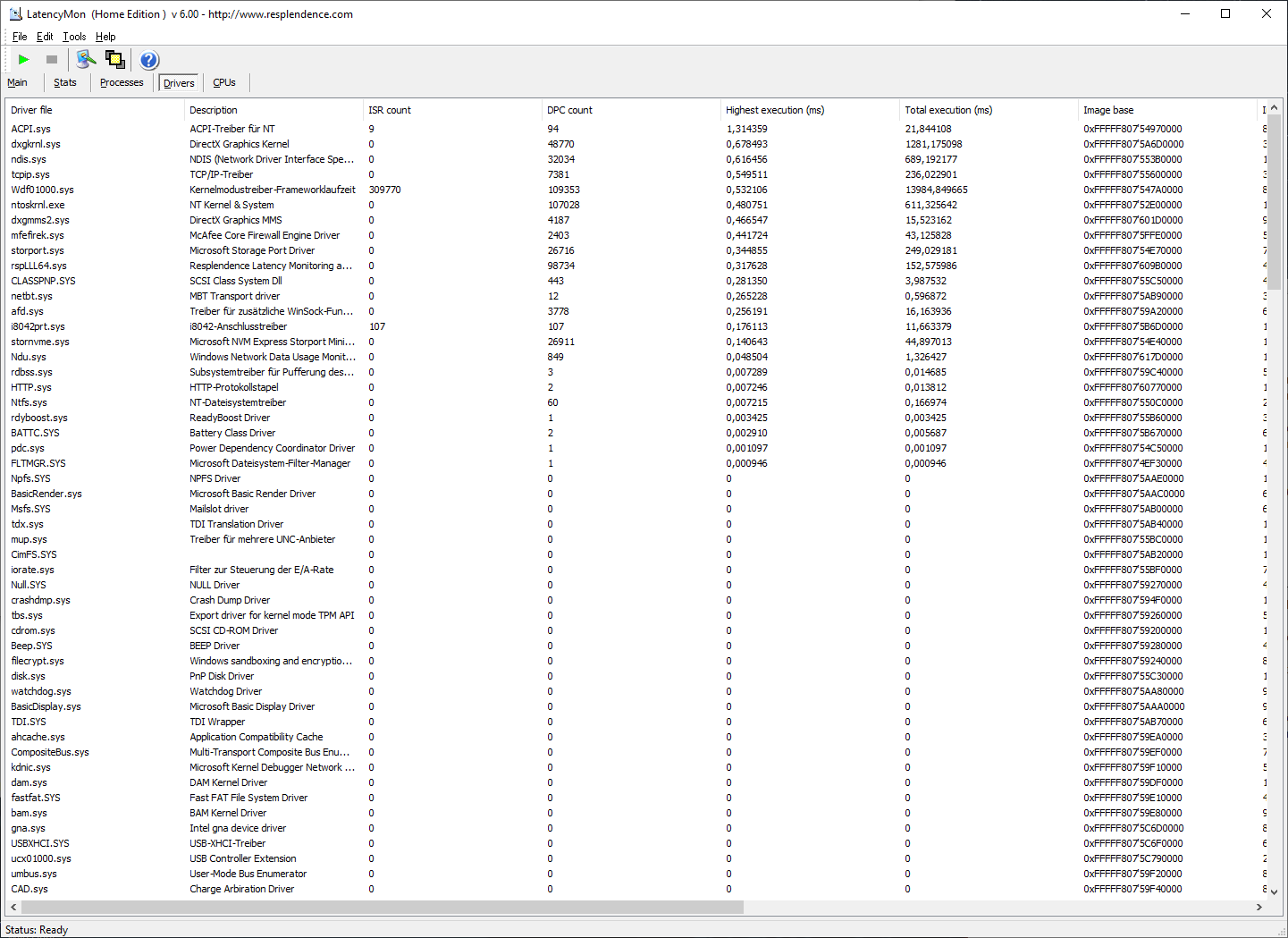Sort by Total execution (ms) column header
This screenshot has height=938, width=1288.
tap(989, 110)
